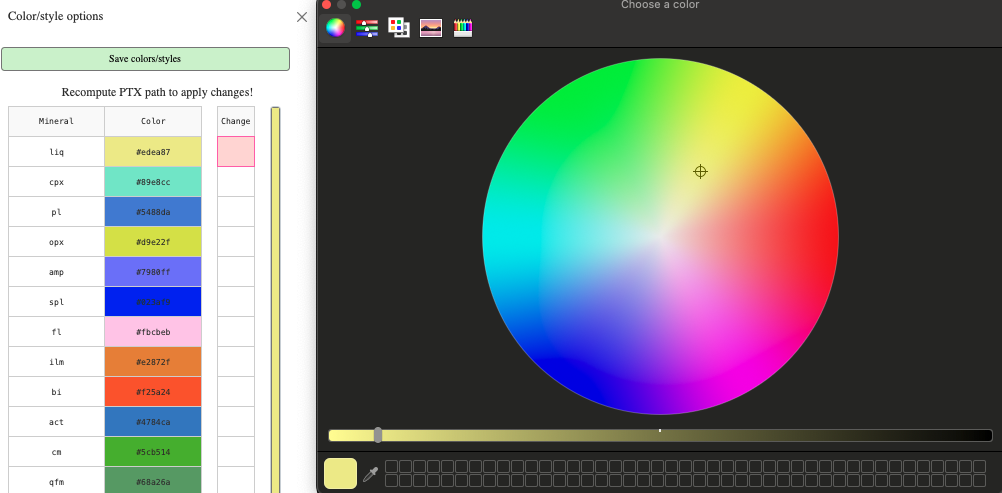Viewport: 1002px width, 493px height.
Task: Click the tall yellow vertical bar
Action: 275,300
